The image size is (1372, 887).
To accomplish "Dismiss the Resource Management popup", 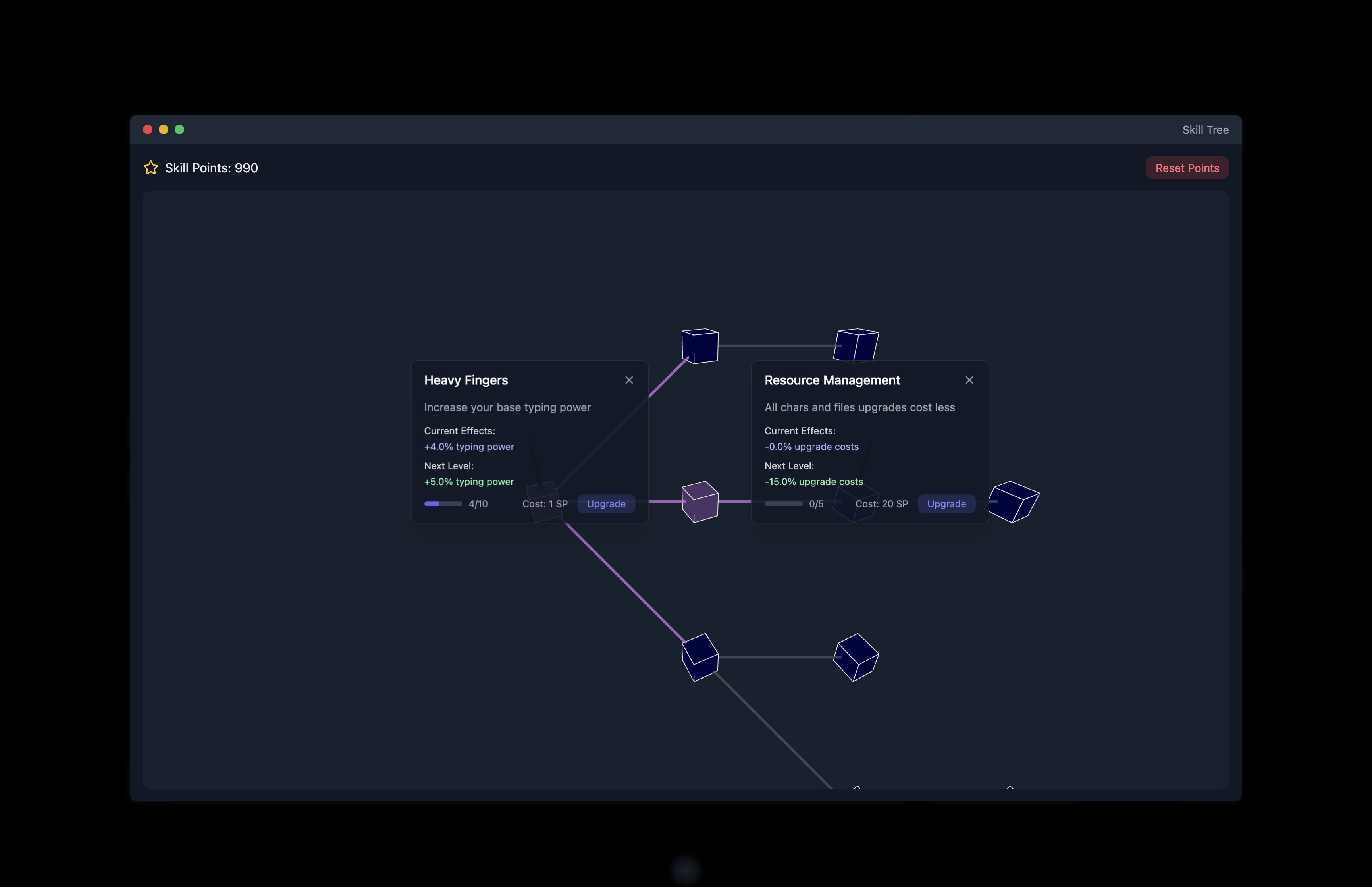I will tap(969, 380).
